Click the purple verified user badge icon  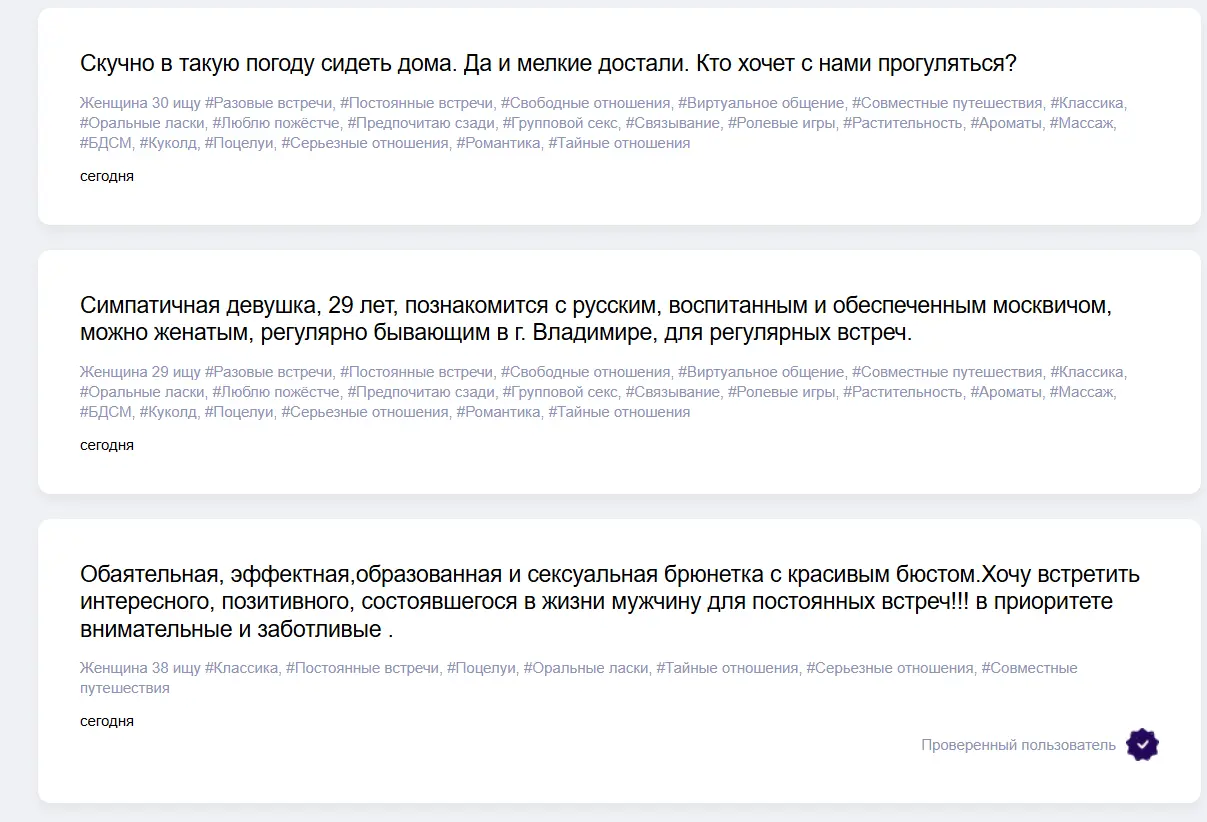pyautogui.click(x=1142, y=745)
